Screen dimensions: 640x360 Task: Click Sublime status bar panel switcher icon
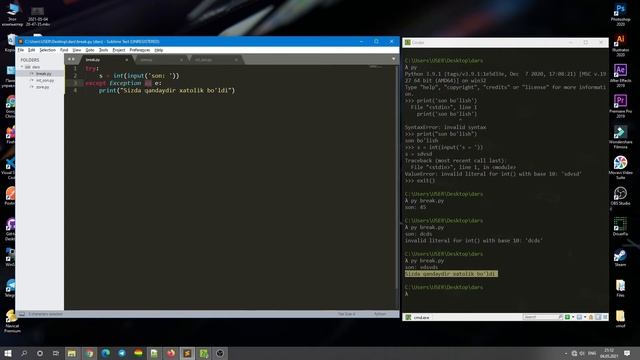click(x=22, y=314)
